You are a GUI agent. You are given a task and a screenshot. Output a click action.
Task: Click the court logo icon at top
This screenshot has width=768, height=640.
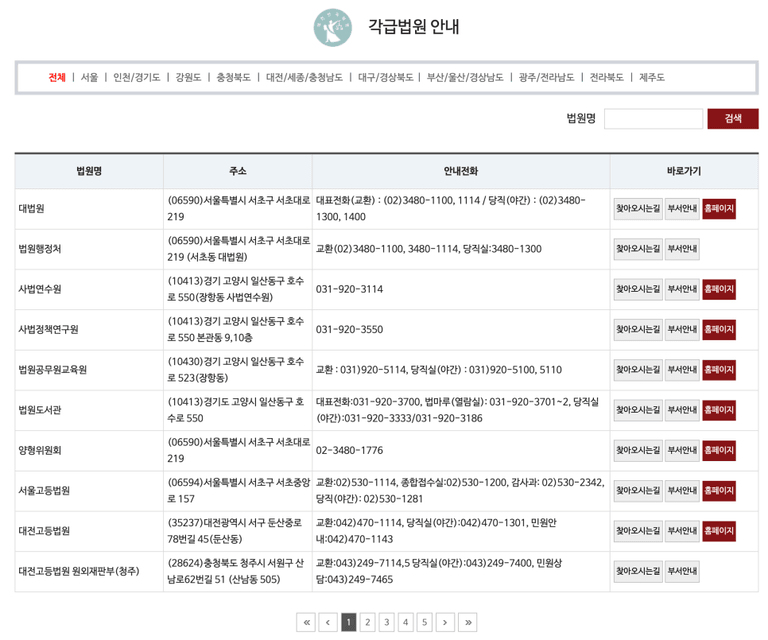[x=332, y=27]
